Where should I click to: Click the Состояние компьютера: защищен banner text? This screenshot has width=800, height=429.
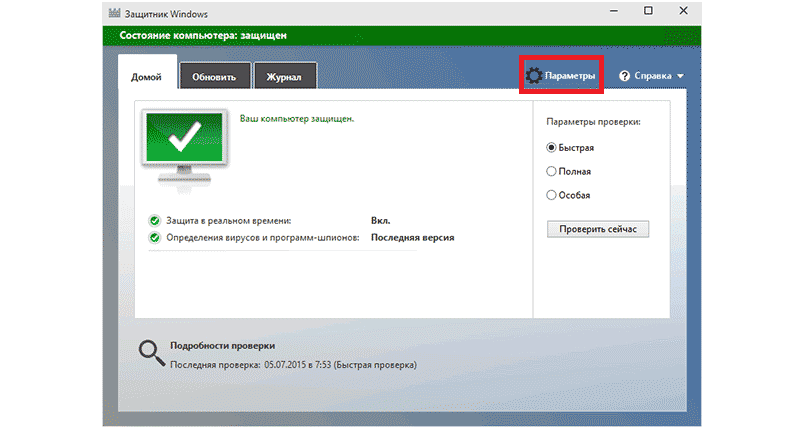[x=203, y=35]
